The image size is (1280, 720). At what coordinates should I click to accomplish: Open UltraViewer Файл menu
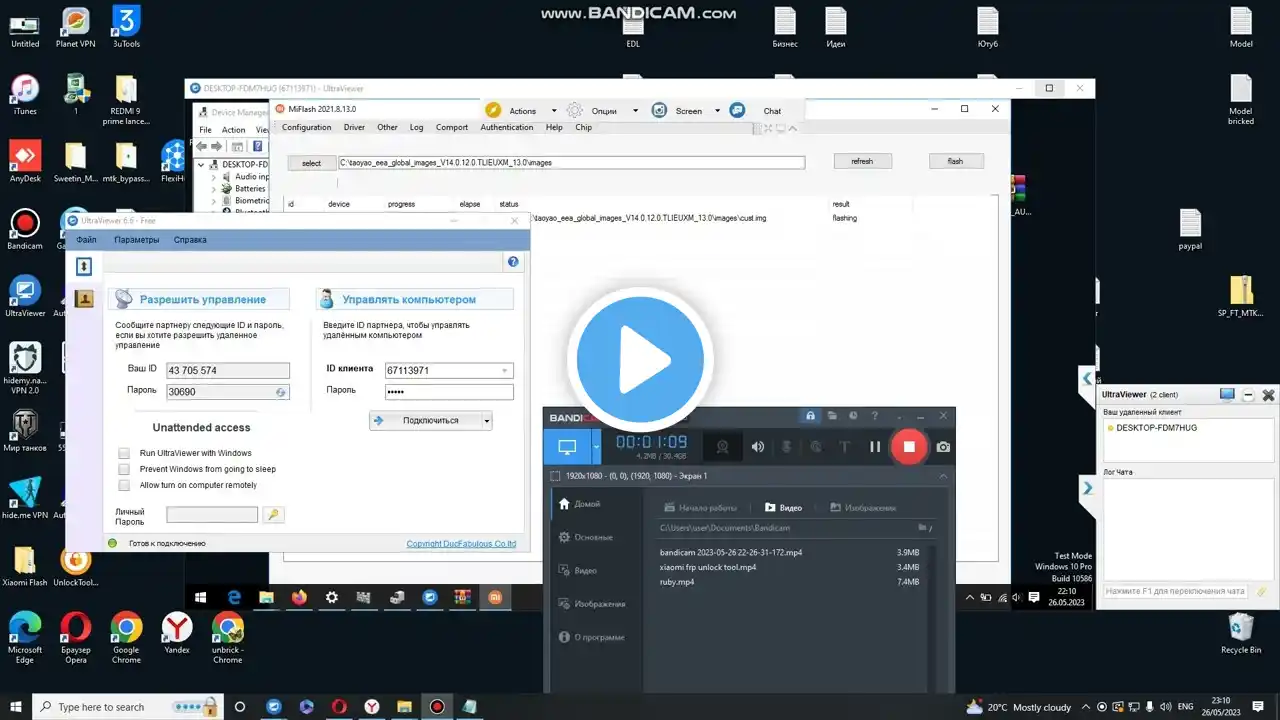click(x=86, y=240)
